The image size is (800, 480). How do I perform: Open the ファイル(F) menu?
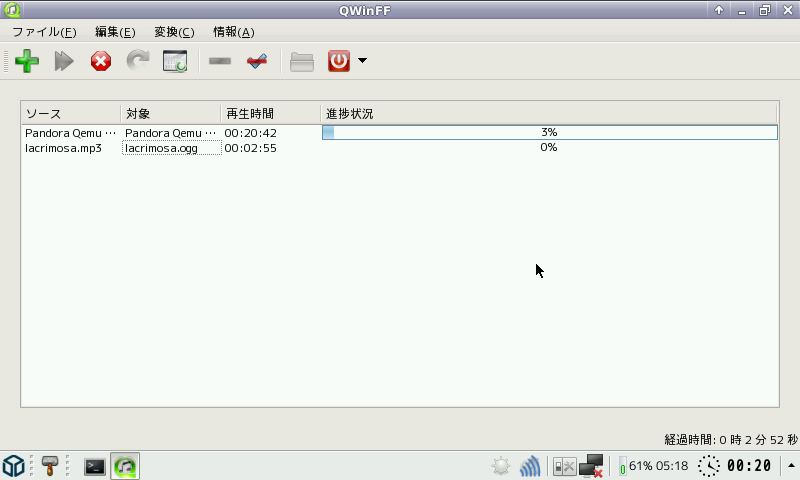(x=43, y=32)
